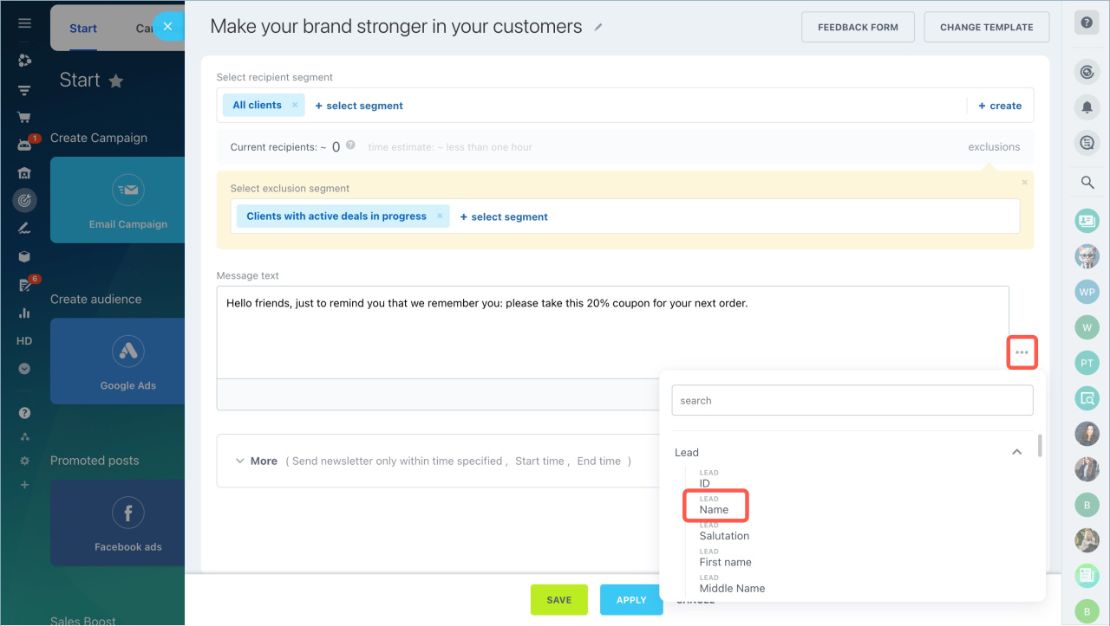Close the exclusion segment panel
The image size is (1110, 626).
pos(1024,182)
